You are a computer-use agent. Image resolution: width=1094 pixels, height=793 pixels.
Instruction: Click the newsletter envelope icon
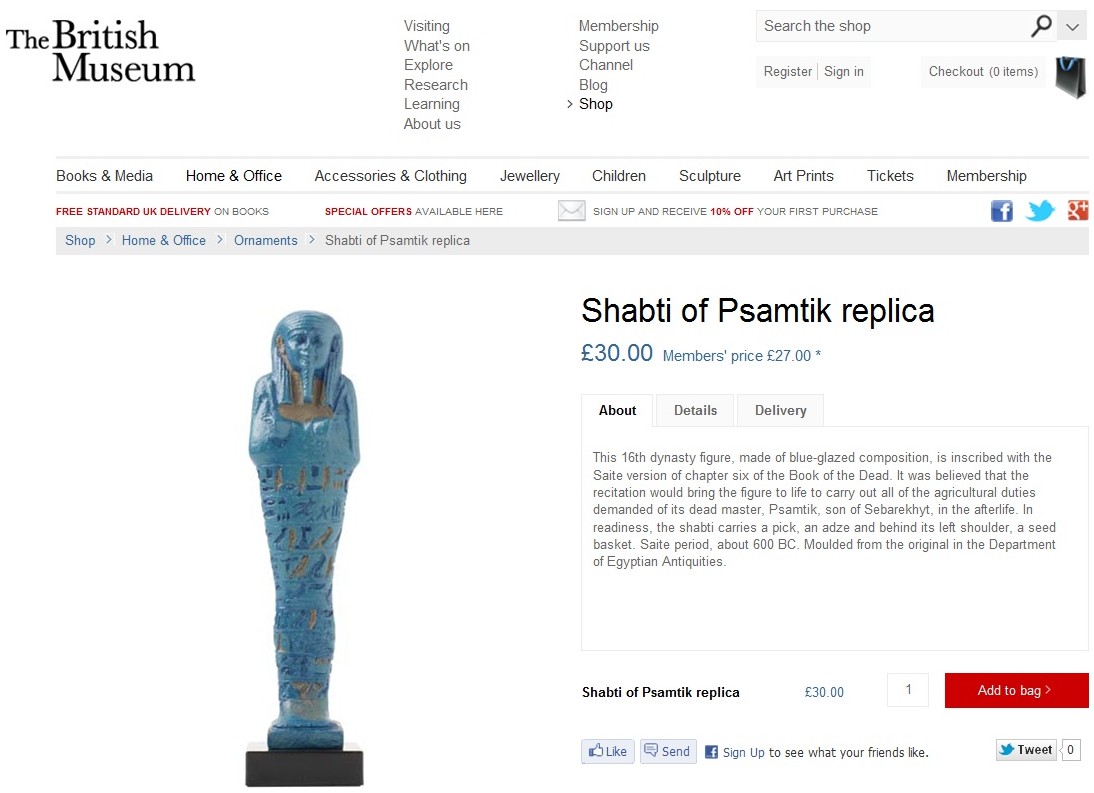(x=571, y=211)
